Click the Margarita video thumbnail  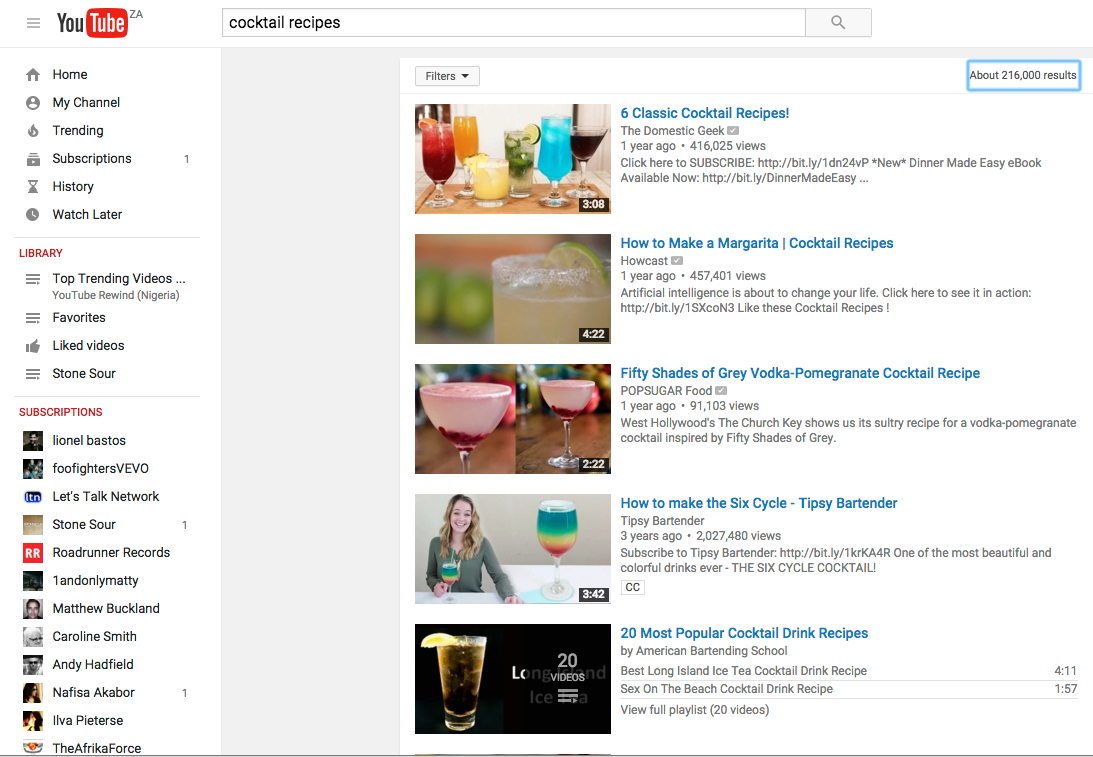pos(513,289)
